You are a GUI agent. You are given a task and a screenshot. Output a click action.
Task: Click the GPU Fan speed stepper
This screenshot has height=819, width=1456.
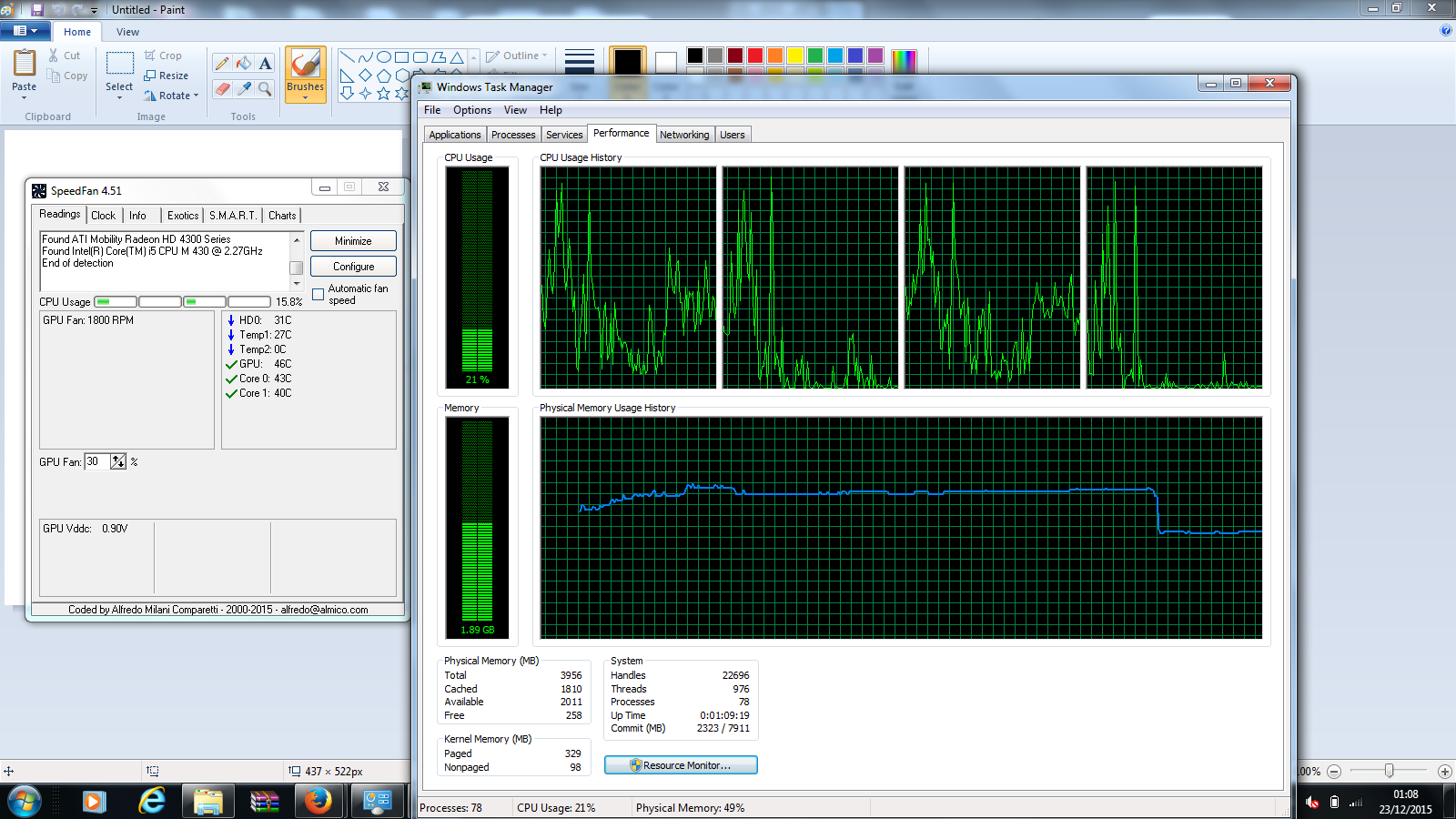[x=118, y=461]
